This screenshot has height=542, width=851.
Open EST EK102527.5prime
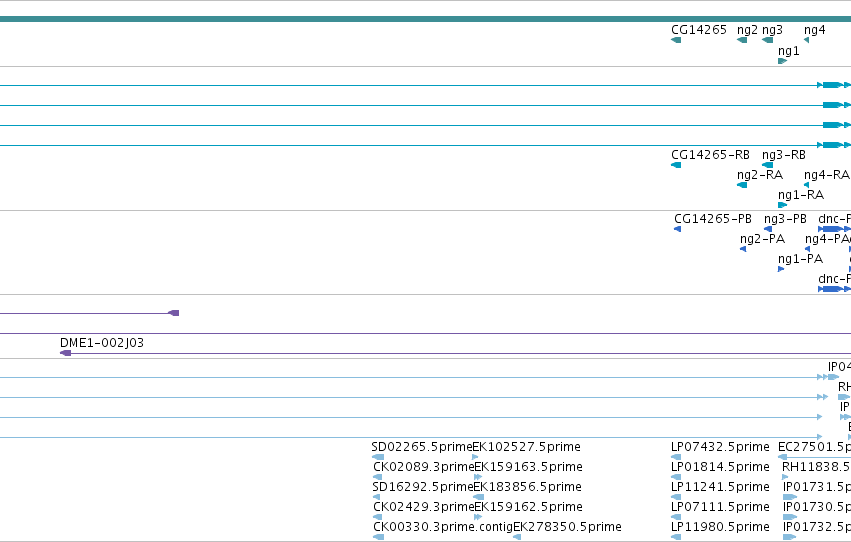[x=526, y=447]
